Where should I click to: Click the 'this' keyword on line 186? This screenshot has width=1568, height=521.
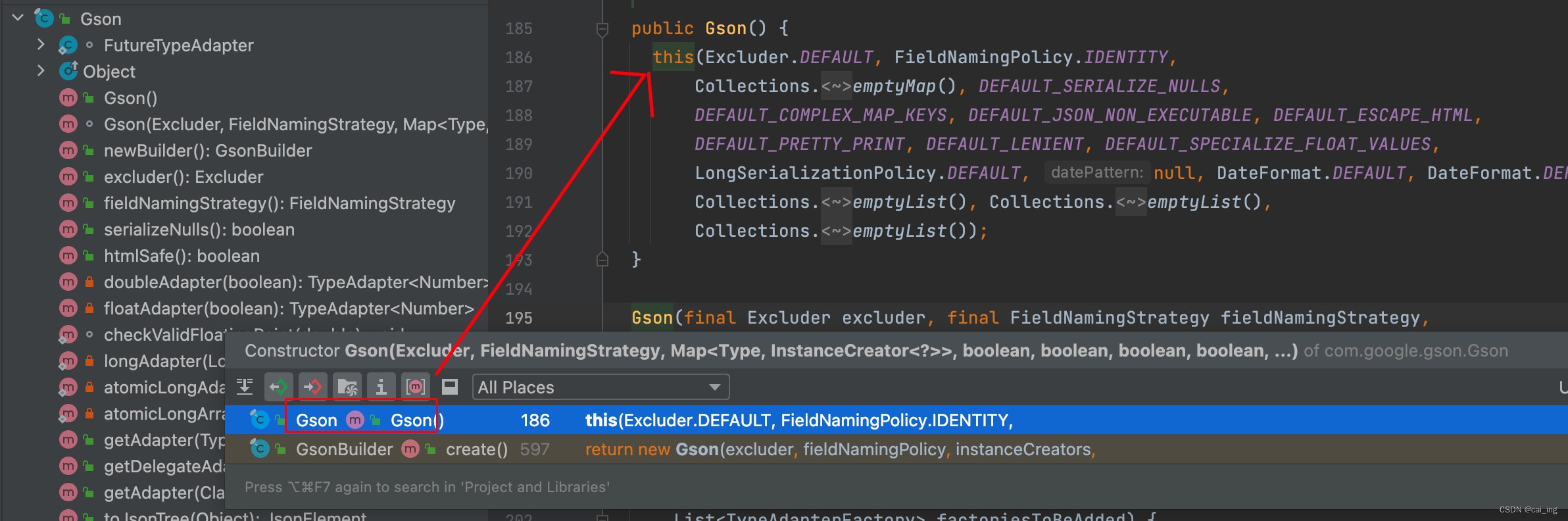pyautogui.click(x=674, y=57)
